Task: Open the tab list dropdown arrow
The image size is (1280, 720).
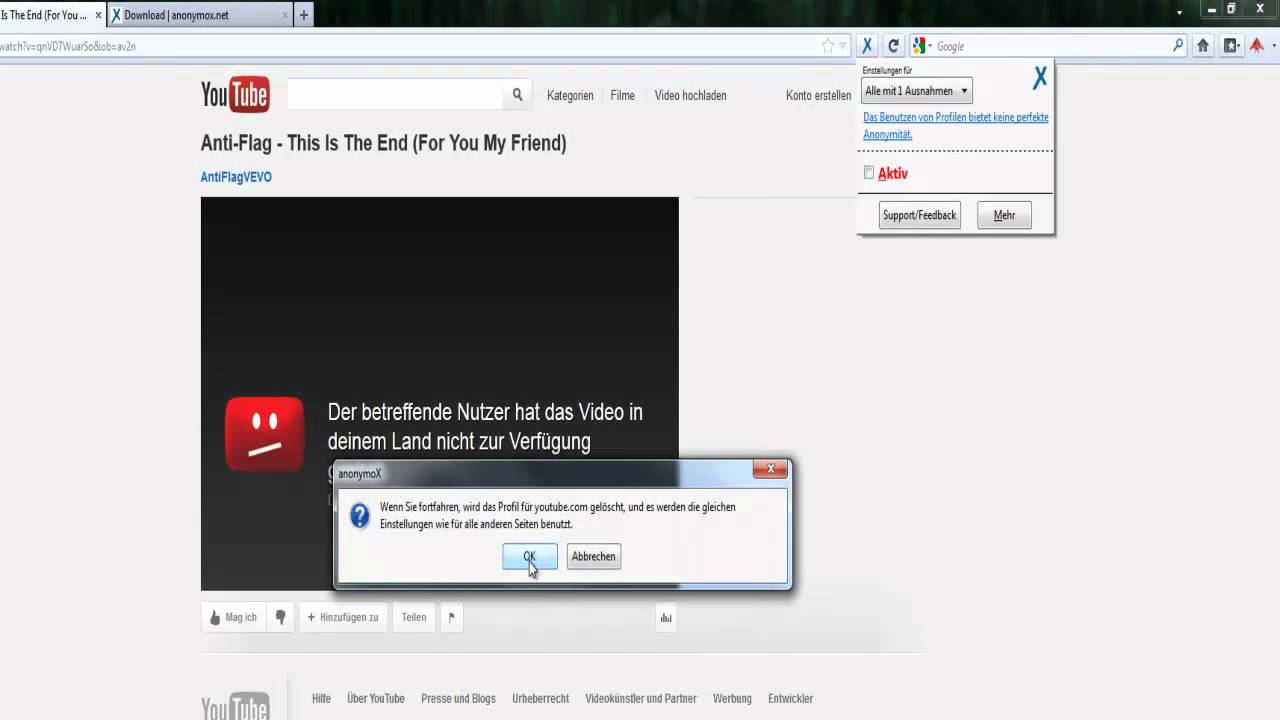Action: click(1180, 13)
